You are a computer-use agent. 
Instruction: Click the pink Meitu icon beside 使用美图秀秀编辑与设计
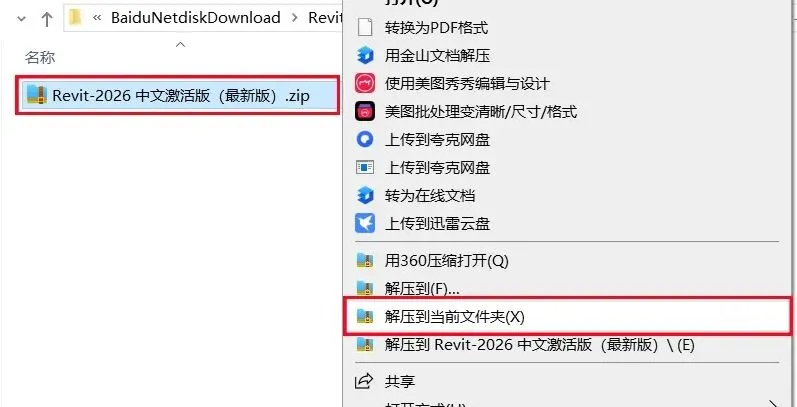365,83
